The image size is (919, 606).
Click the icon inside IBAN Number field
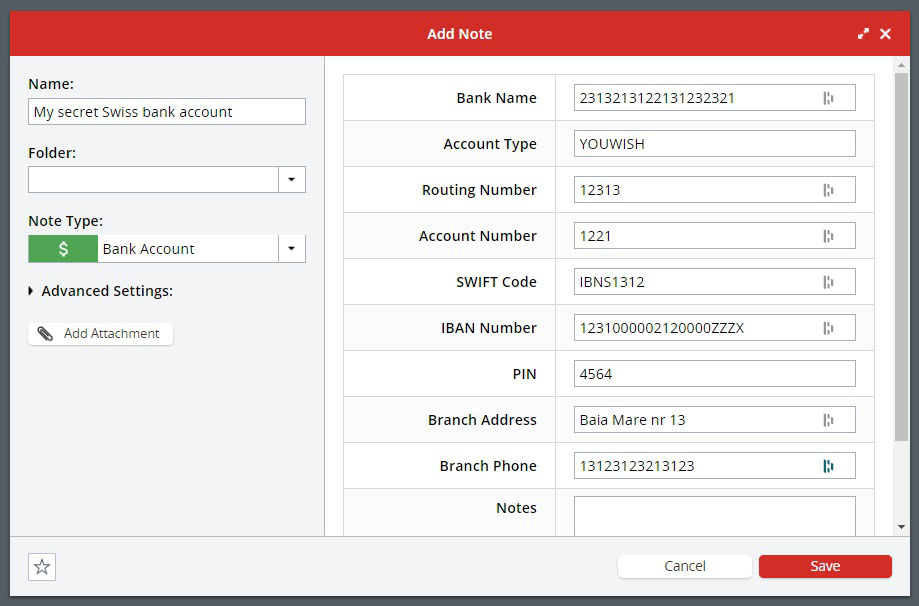(828, 328)
